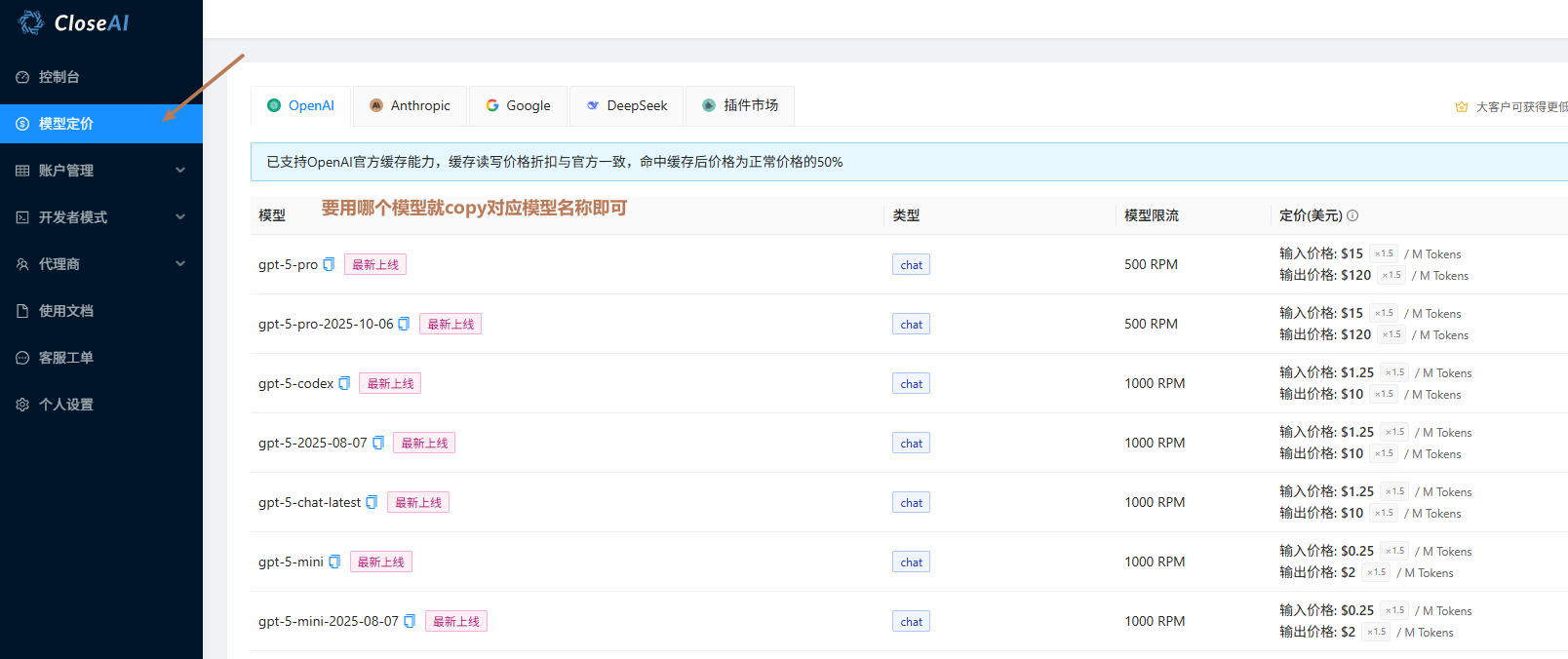Switch to the OpenAI tab
Viewport: 1568px width, 659px height.
click(x=301, y=105)
